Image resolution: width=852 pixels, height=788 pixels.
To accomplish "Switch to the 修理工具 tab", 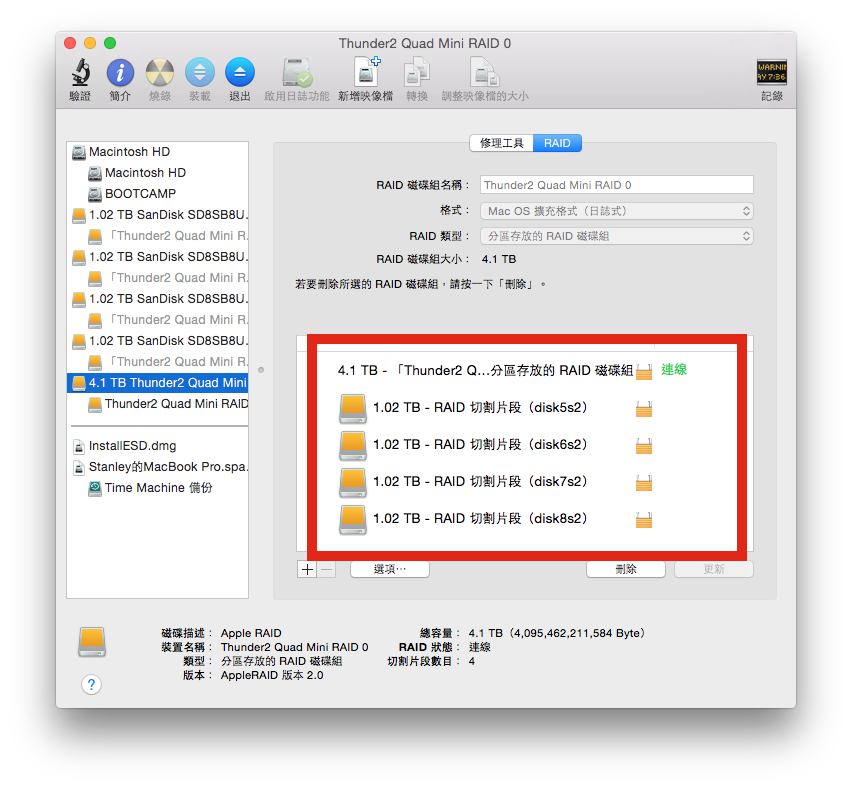I will tap(501, 143).
